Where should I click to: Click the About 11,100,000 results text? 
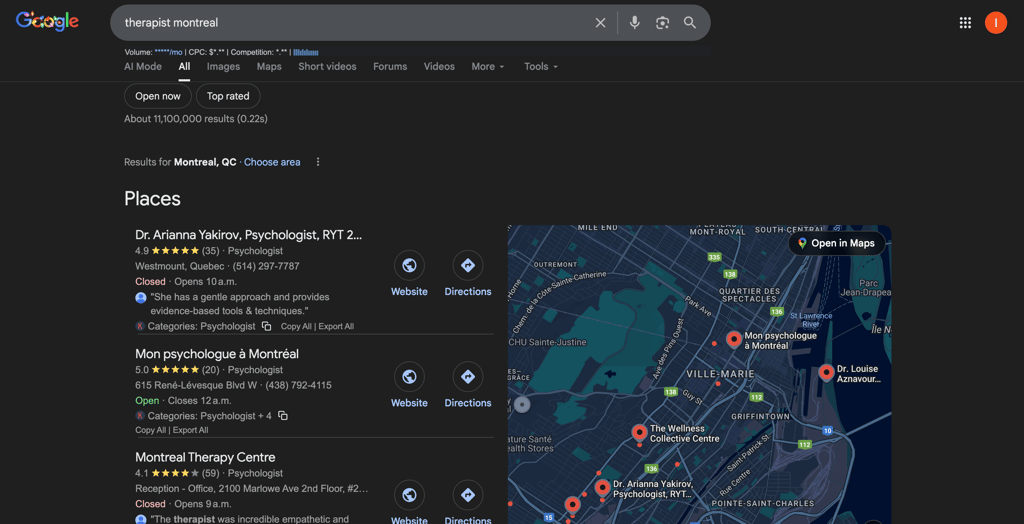click(196, 119)
